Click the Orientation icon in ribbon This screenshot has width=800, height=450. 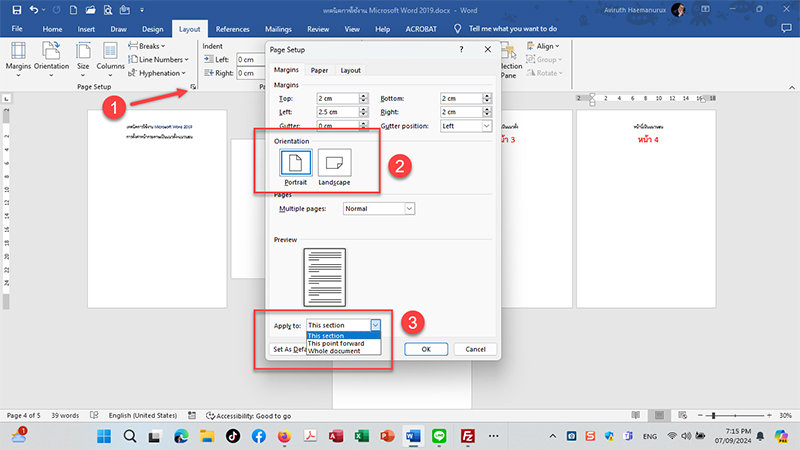tap(51, 56)
